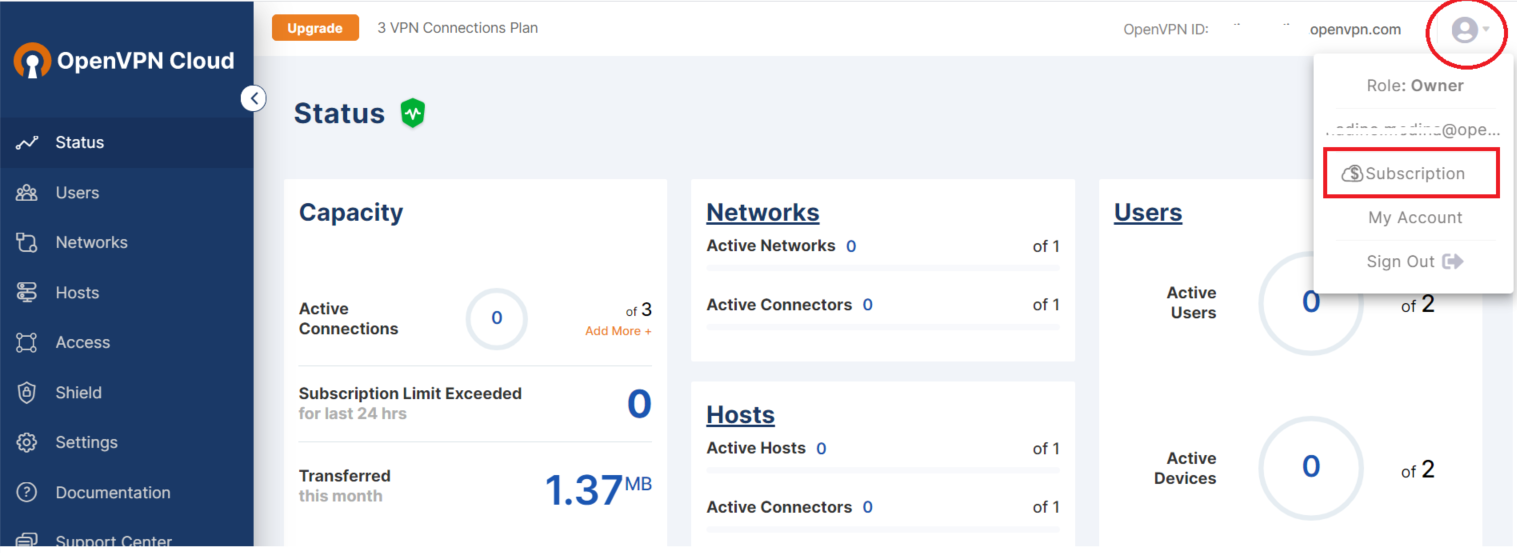The width and height of the screenshot is (1517, 553).
Task: Open My Account from the dropdown
Action: pyautogui.click(x=1415, y=217)
